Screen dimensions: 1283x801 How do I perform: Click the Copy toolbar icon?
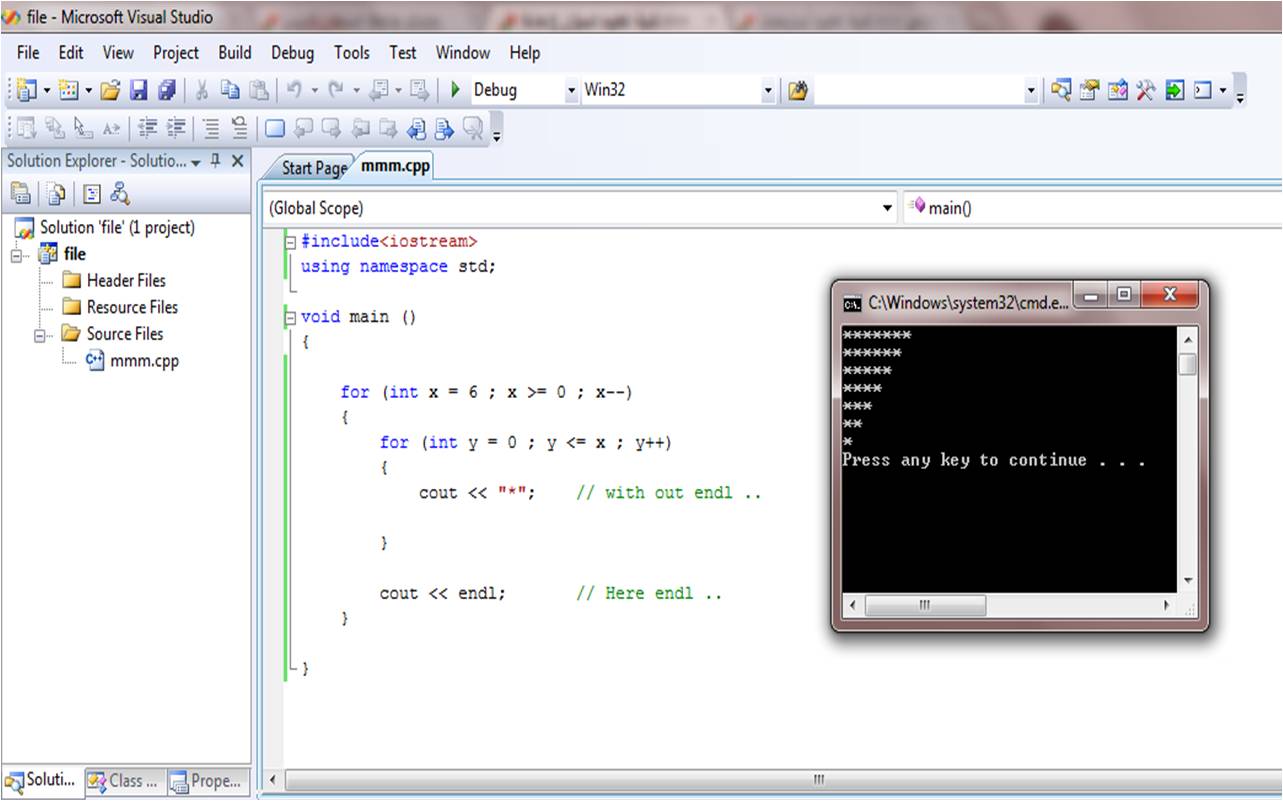tap(230, 90)
